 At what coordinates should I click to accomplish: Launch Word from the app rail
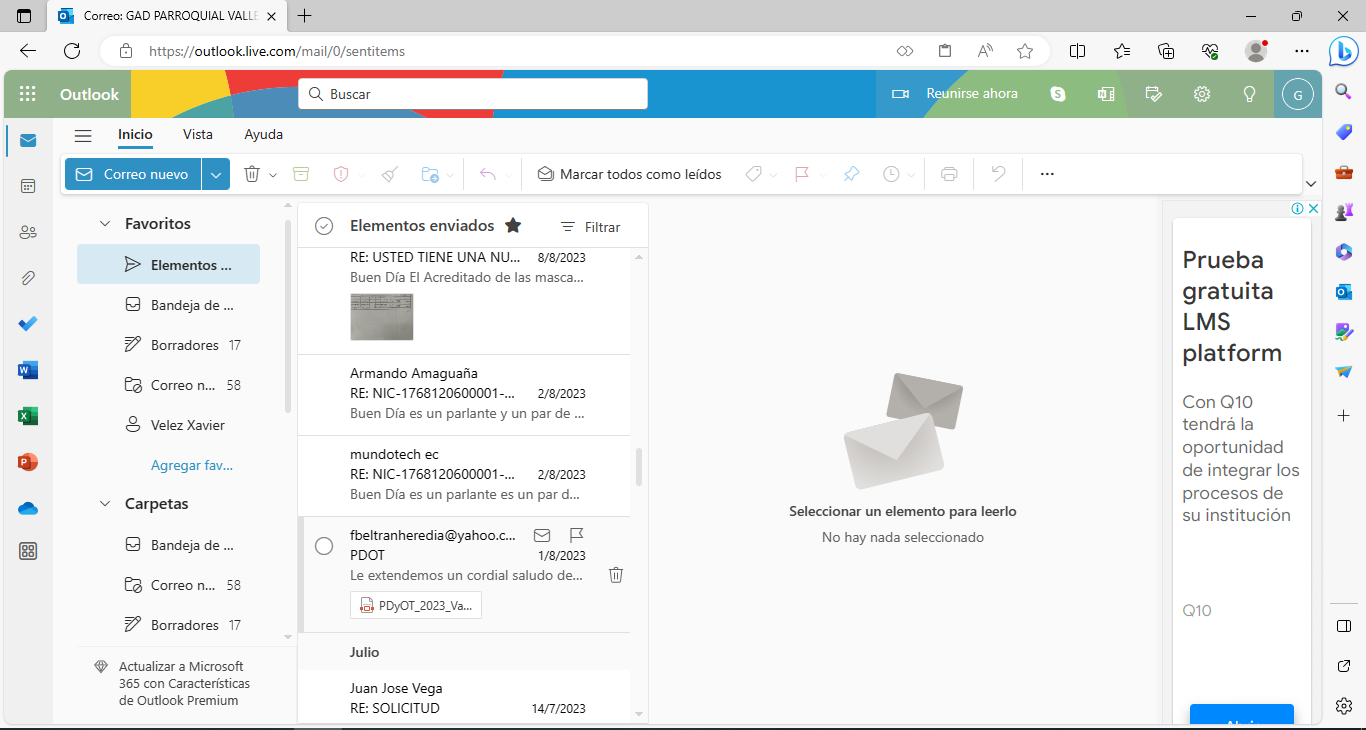click(x=28, y=370)
